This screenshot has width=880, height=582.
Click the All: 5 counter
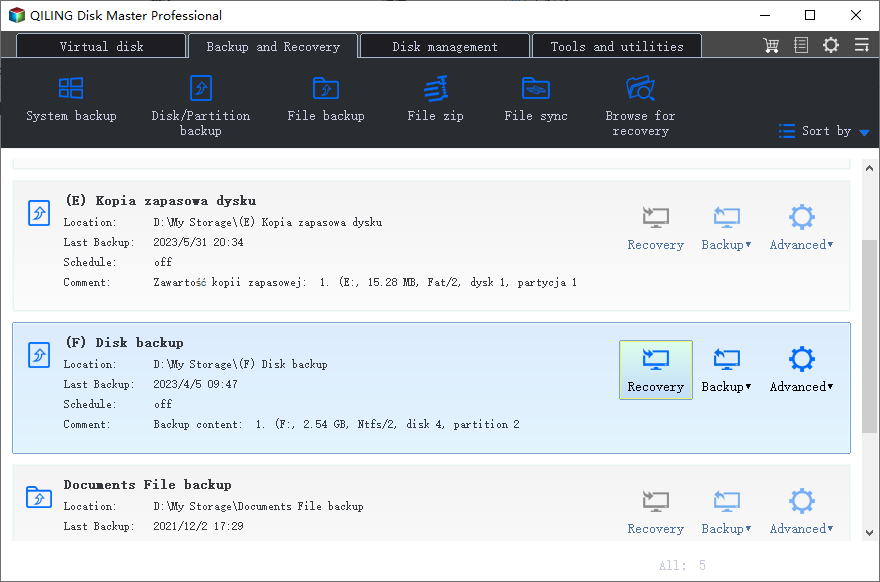tap(682, 566)
